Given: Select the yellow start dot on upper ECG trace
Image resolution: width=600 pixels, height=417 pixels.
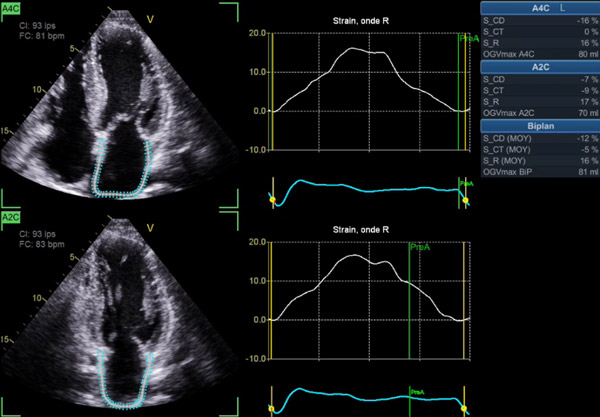Looking at the screenshot, I should [x=271, y=200].
